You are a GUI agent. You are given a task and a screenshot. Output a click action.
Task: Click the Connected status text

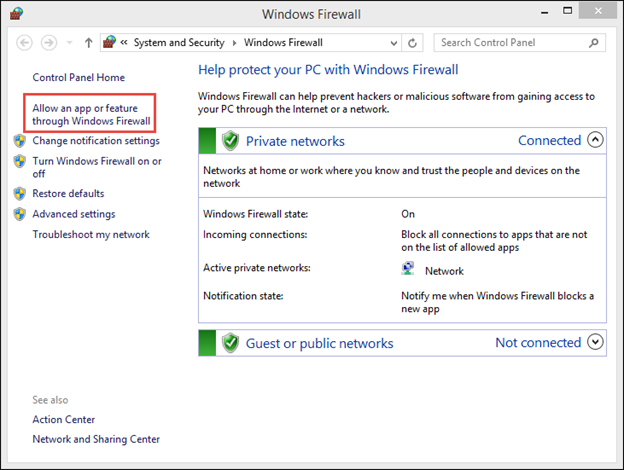[x=549, y=140]
